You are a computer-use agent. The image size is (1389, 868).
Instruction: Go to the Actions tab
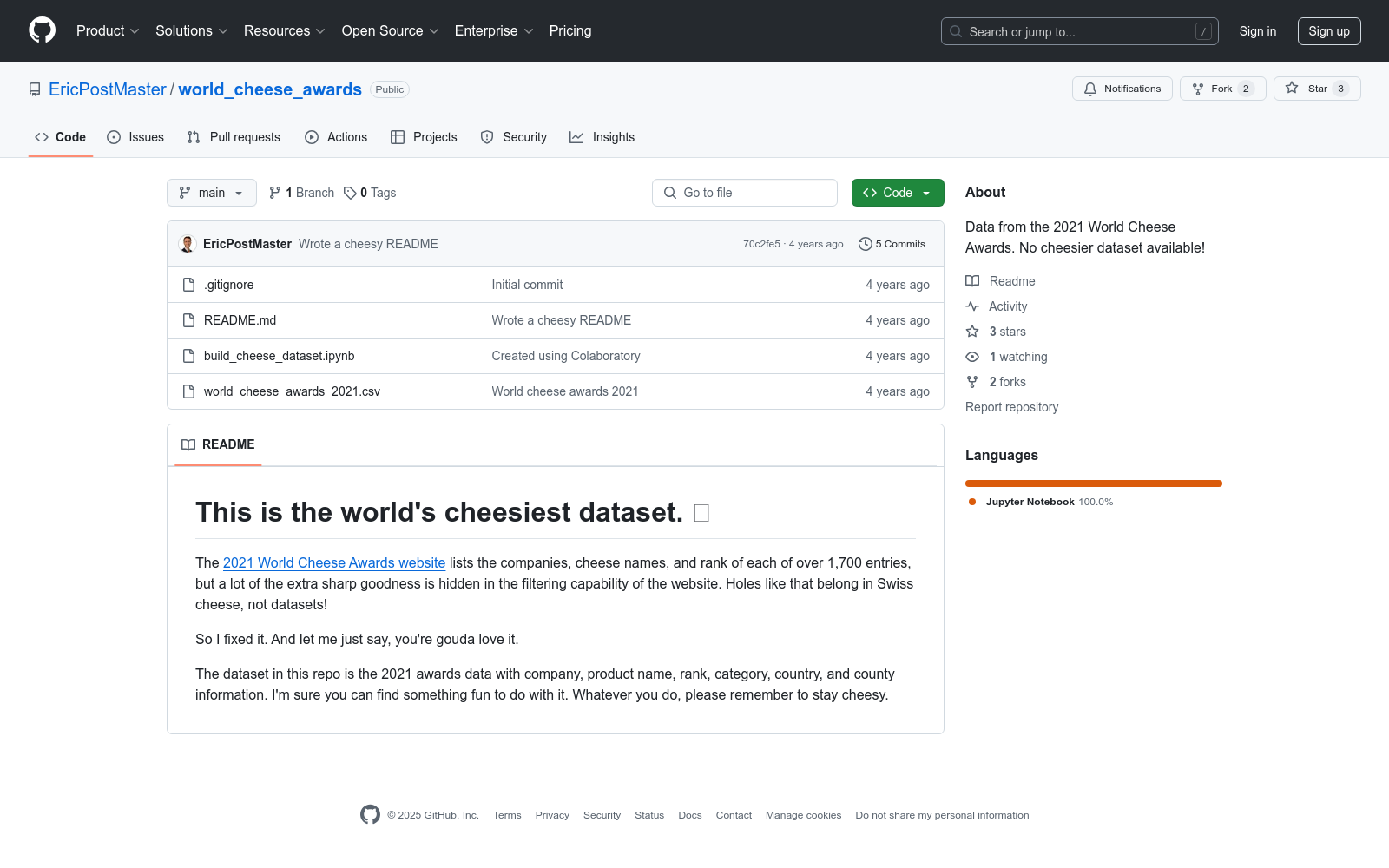coord(336,137)
